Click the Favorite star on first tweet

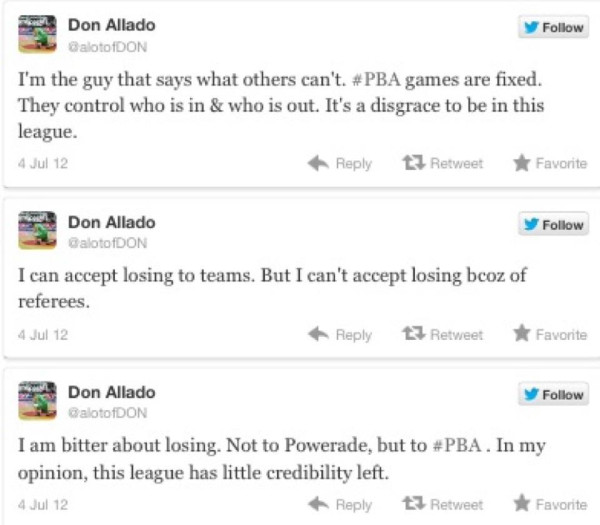point(522,163)
